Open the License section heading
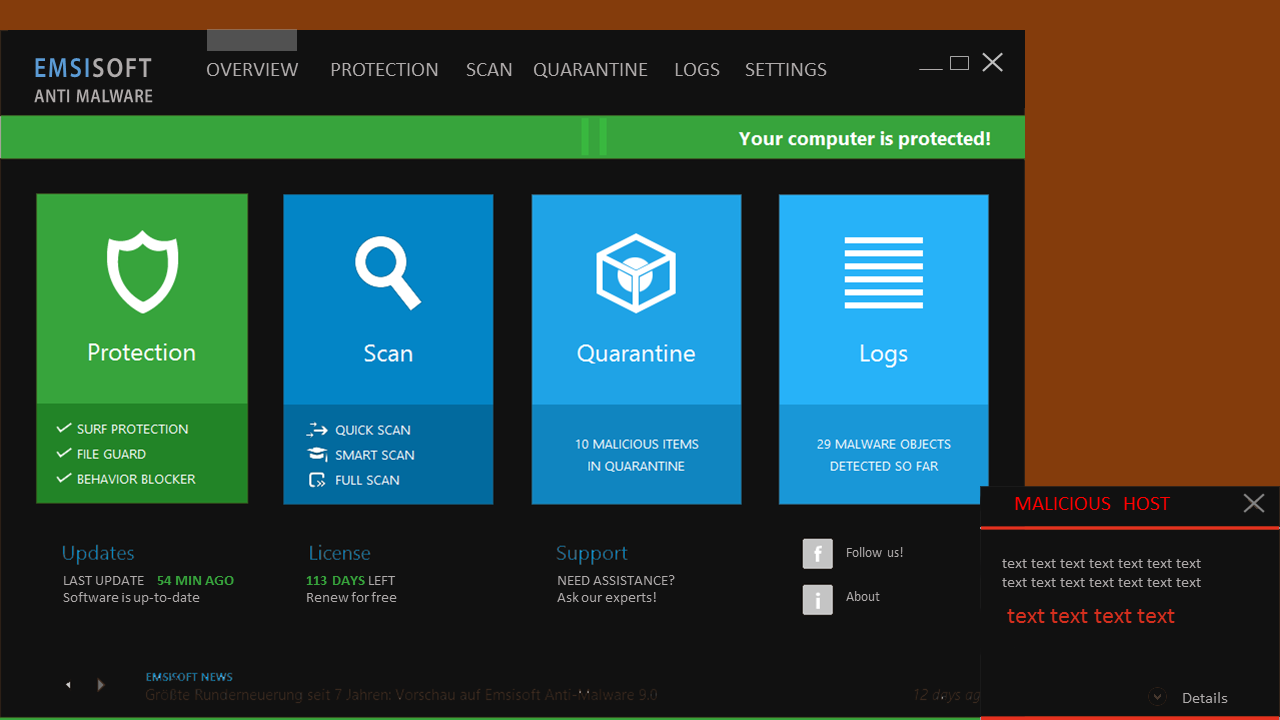 click(339, 553)
